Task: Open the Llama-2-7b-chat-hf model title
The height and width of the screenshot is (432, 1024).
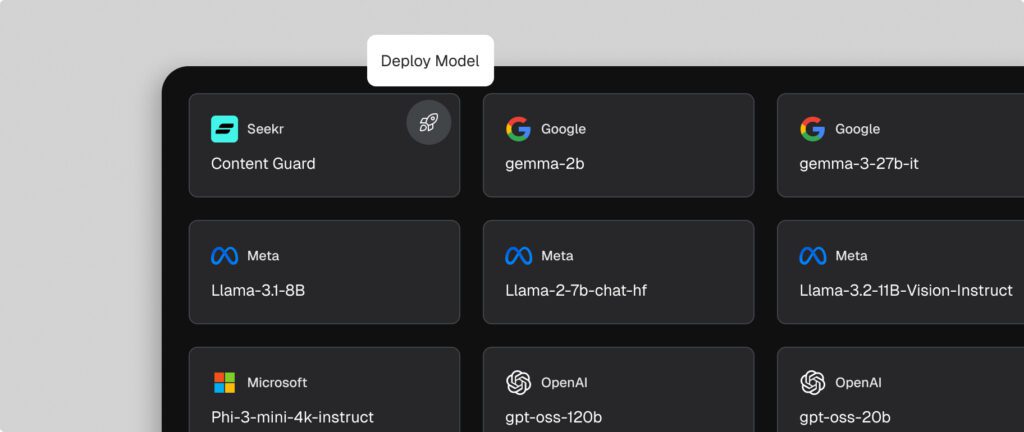Action: pyautogui.click(x=576, y=291)
